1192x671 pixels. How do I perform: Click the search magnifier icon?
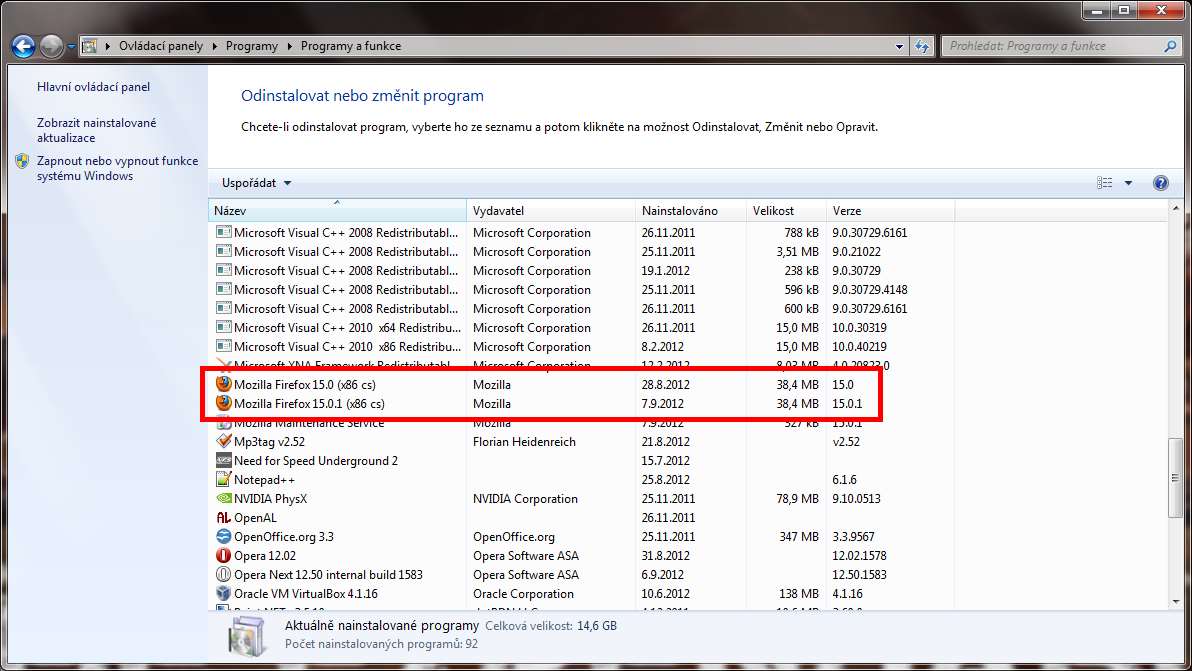[x=1170, y=46]
